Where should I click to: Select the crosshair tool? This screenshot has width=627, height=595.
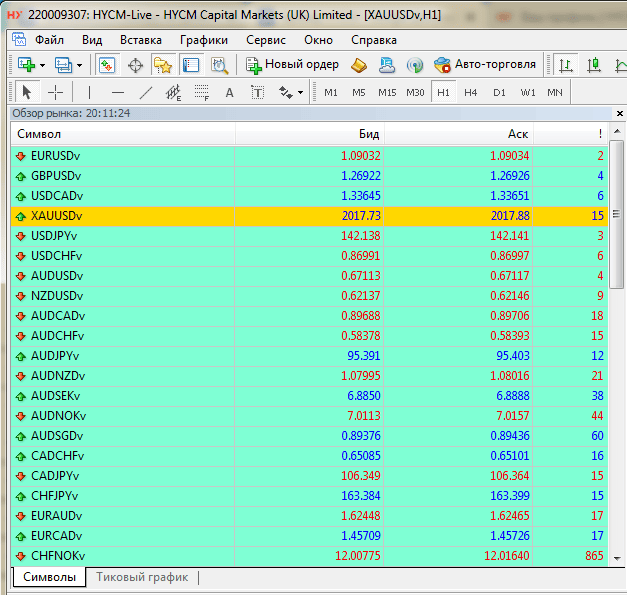[x=55, y=92]
